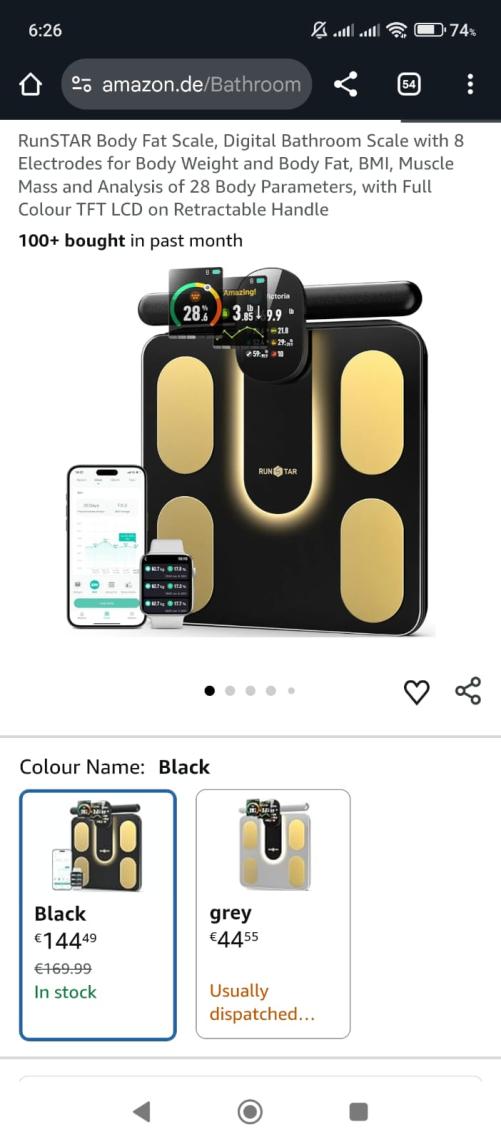Viewport: 501px width, 1142px height.
Task: Tap €144.49 Black price label
Action: (66, 942)
